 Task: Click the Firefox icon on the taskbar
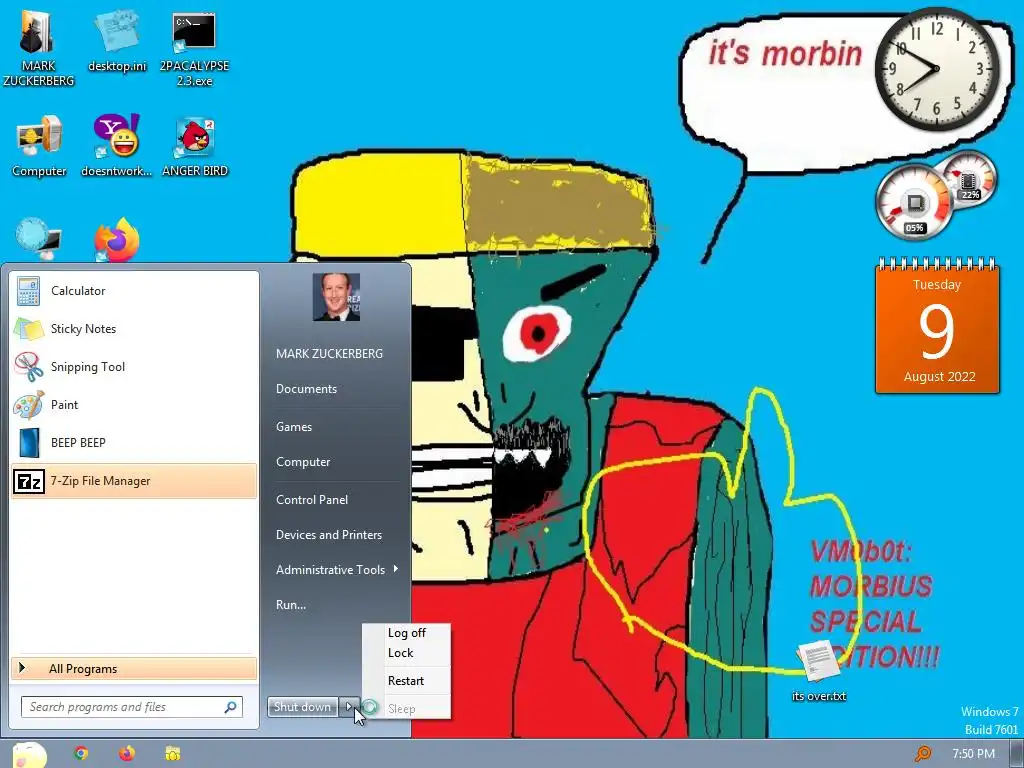(127, 753)
